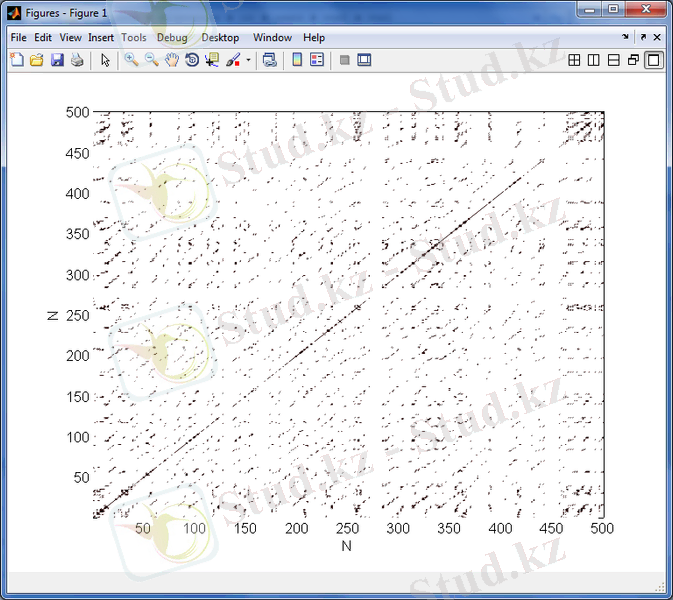Click the y-axis tick label 500
Screen dimensions: 673x600
coord(77,112)
